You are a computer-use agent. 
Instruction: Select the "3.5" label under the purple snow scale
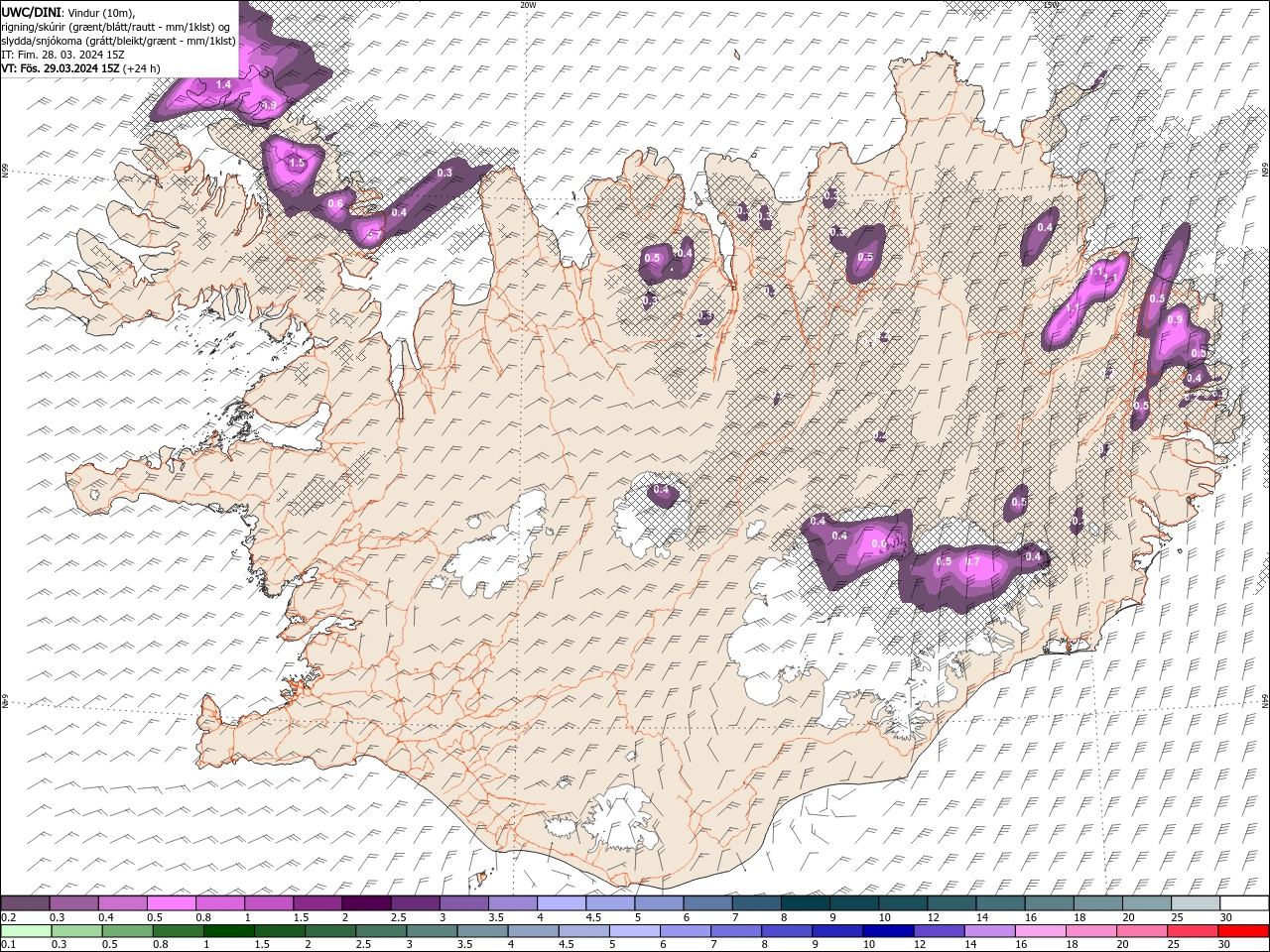(496, 917)
